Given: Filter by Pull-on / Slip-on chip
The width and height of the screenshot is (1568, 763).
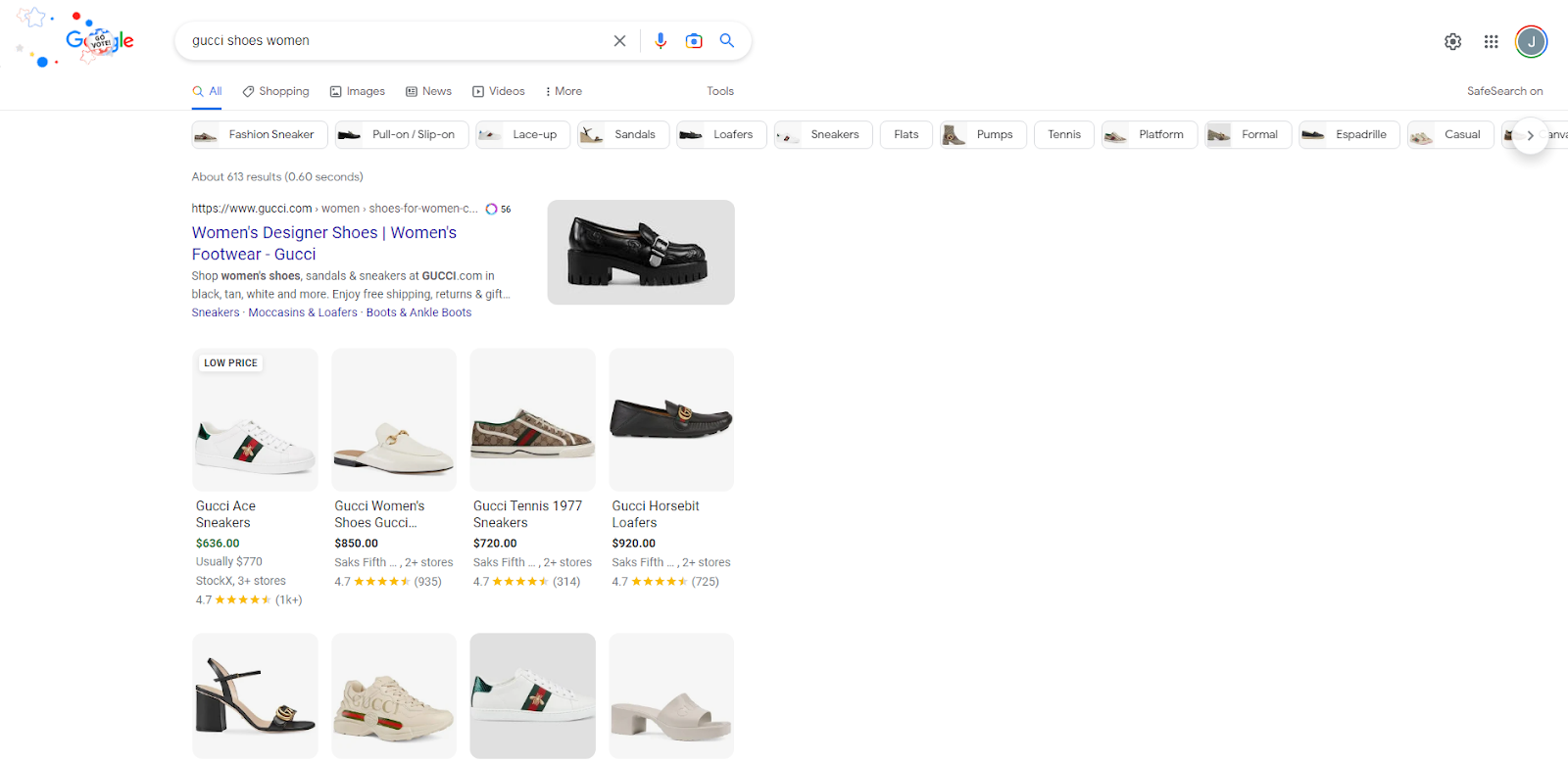Looking at the screenshot, I should pos(402,134).
